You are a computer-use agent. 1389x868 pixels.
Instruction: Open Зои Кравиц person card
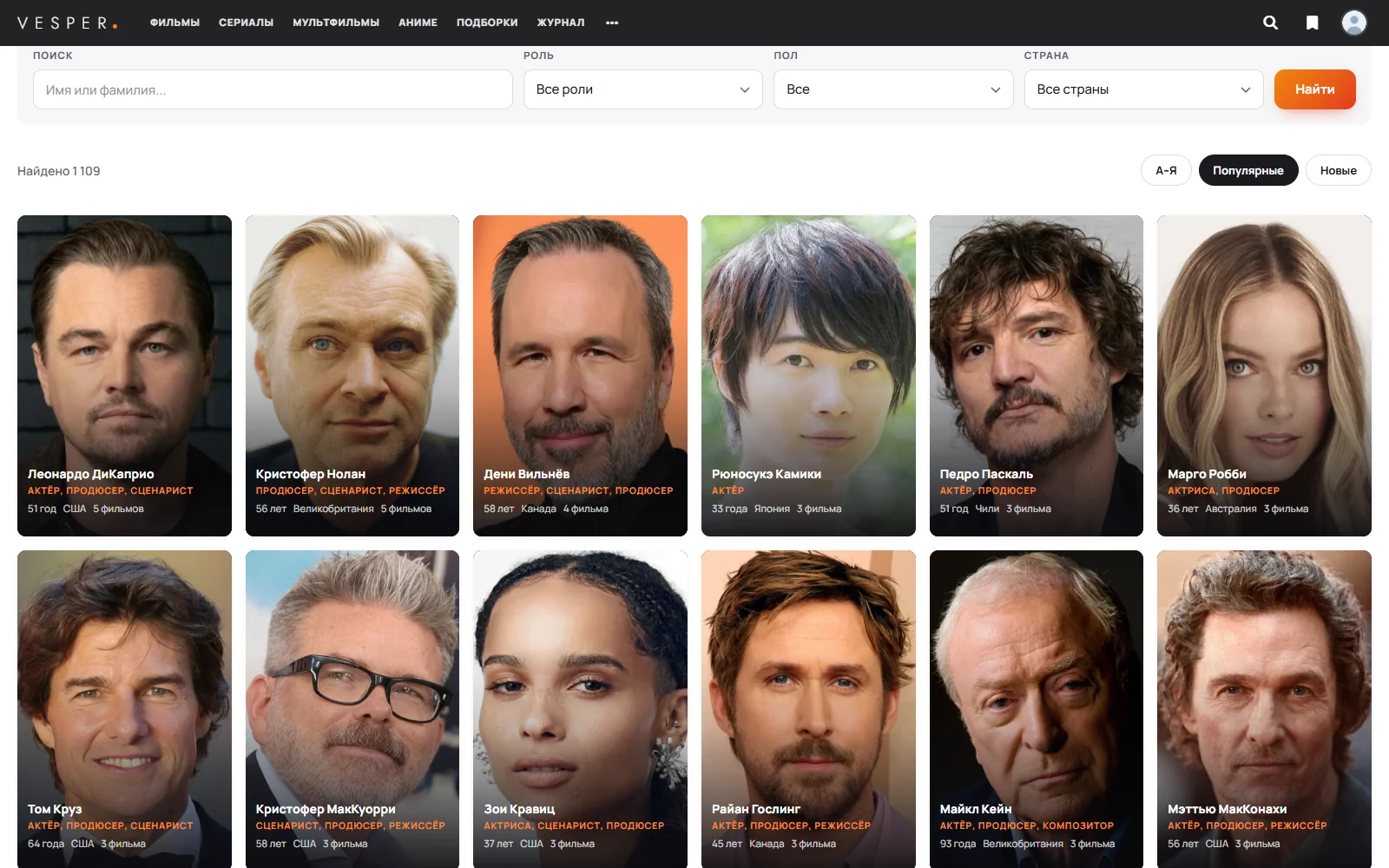(580, 709)
